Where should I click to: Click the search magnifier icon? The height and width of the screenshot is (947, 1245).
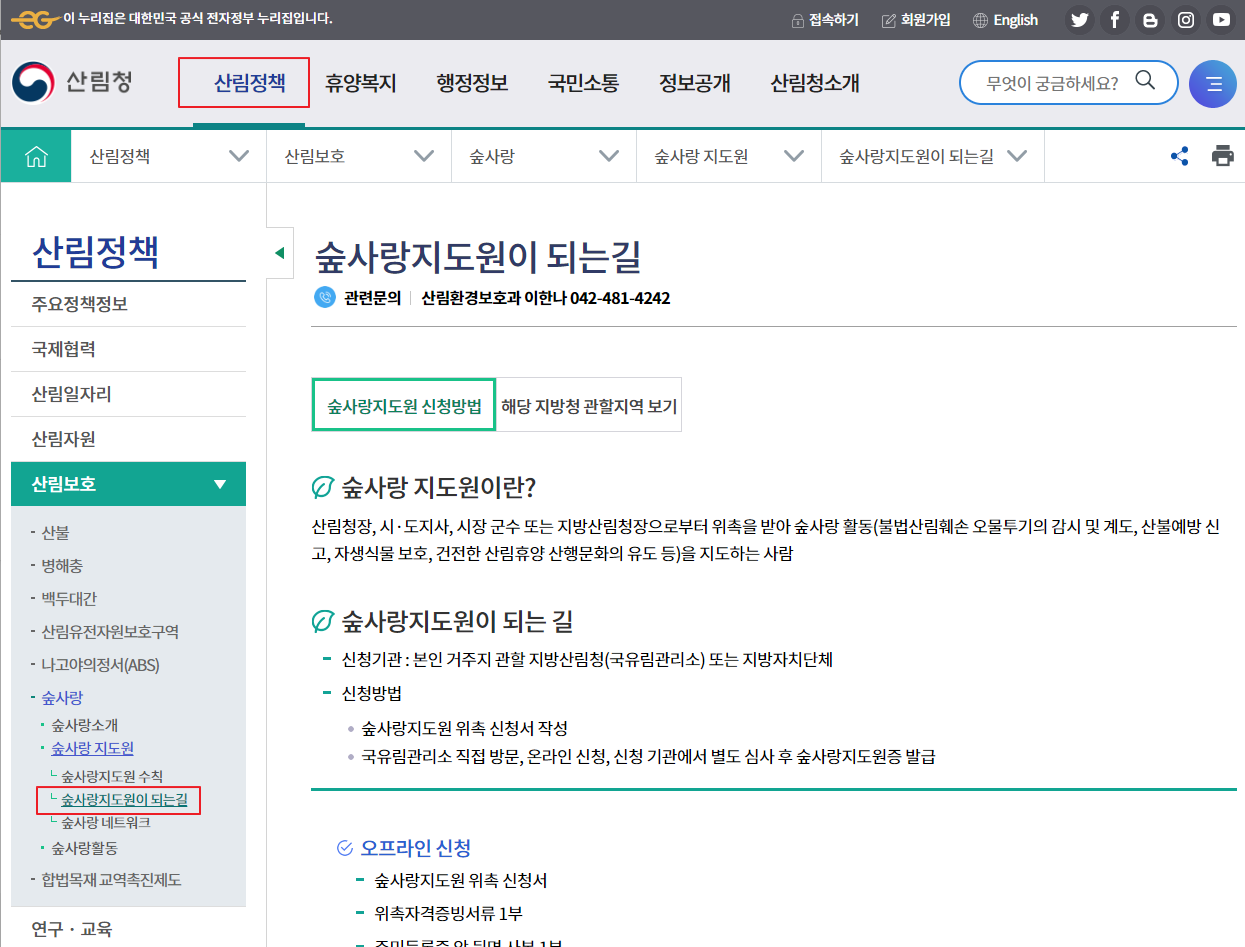[x=1146, y=82]
